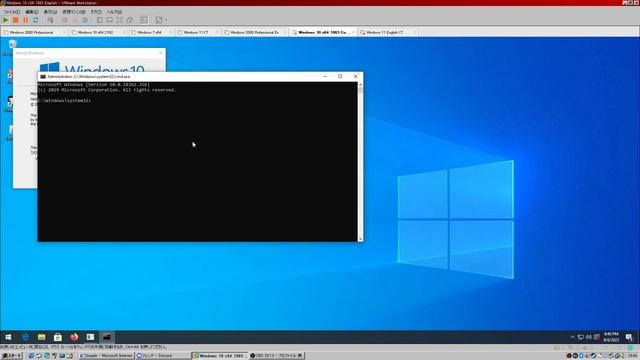
Task: Close the About Windows dialog
Action: pos(160,53)
